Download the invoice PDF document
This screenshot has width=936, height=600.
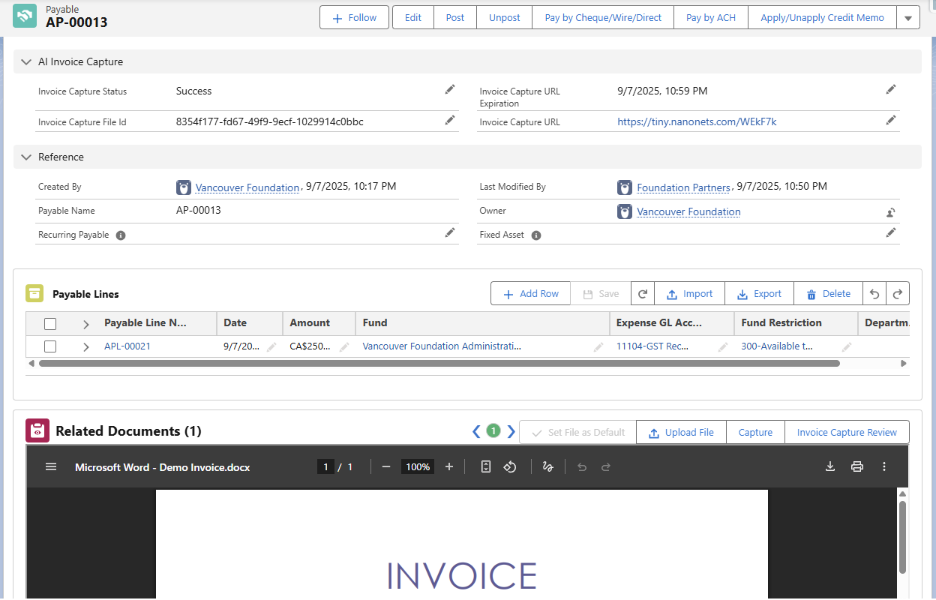pos(830,467)
